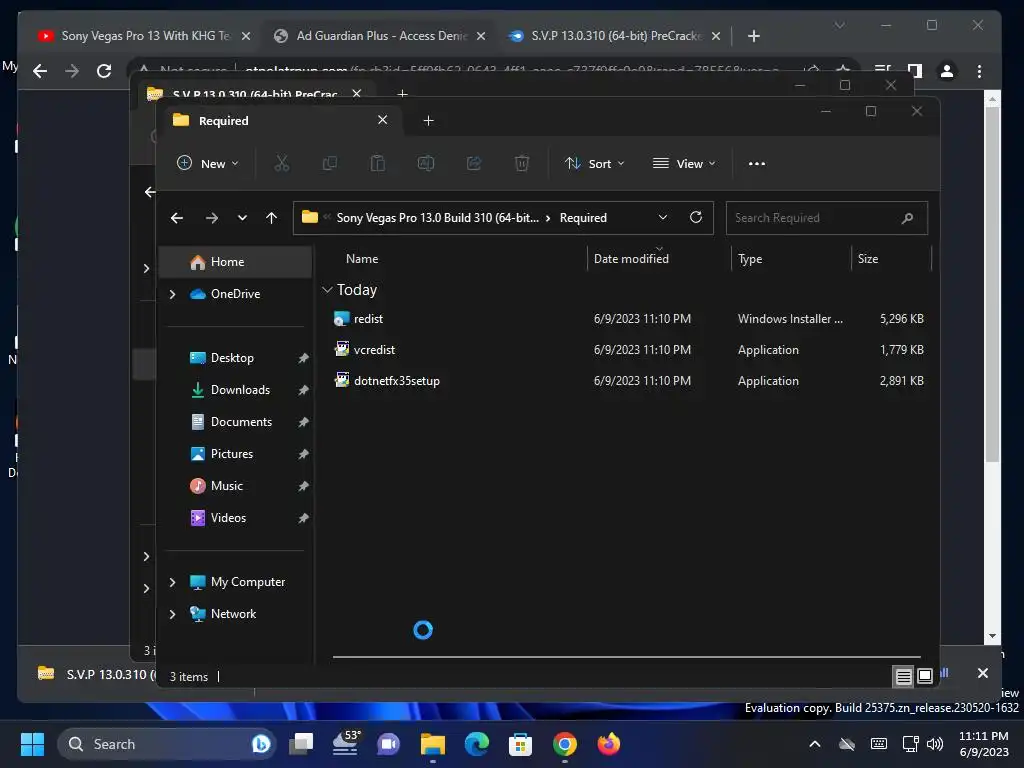Open a new Chrome tab

[754, 36]
